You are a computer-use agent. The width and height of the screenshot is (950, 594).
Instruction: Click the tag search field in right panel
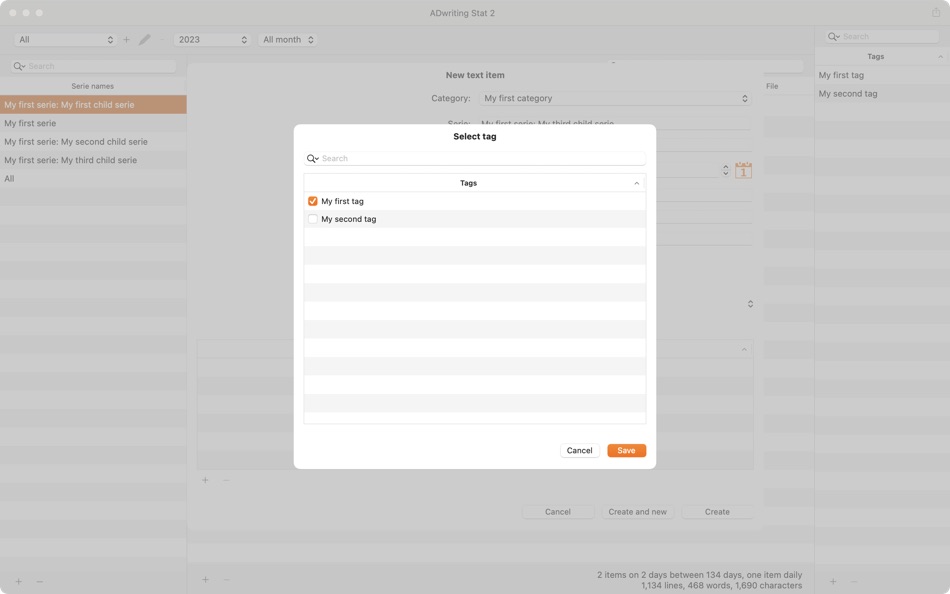[x=882, y=36]
